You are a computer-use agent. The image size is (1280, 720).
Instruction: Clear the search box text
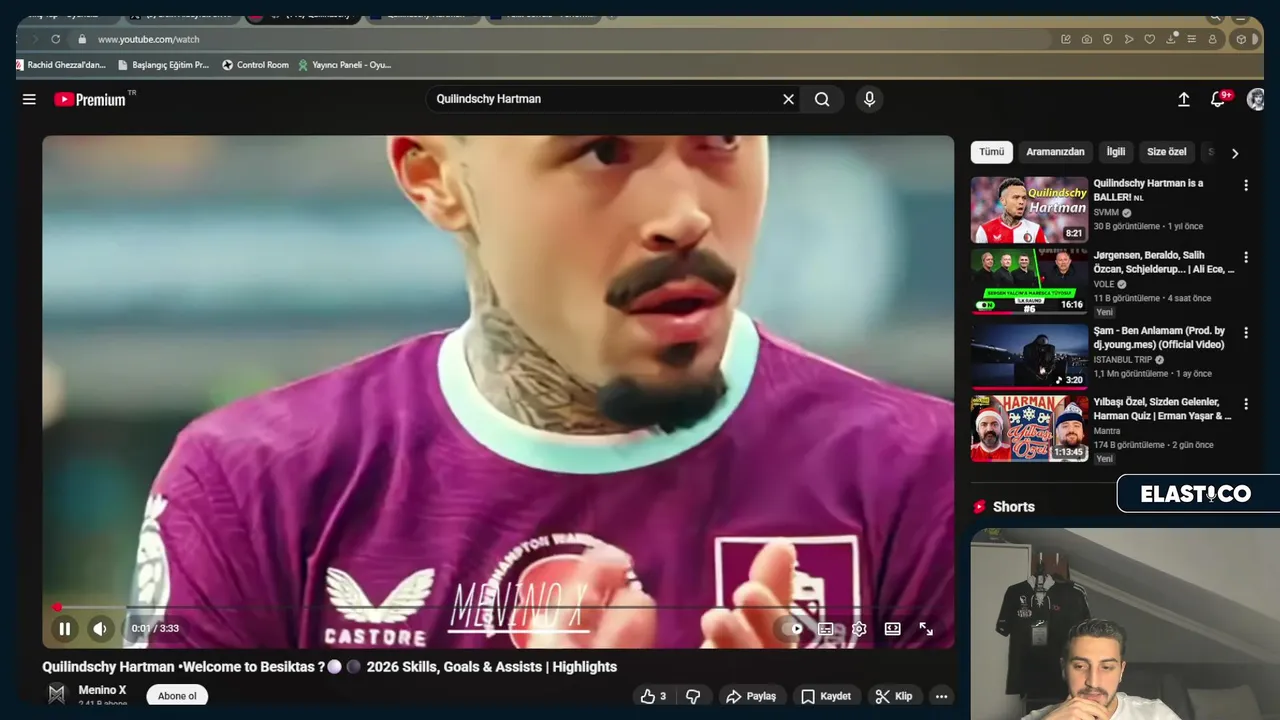788,99
